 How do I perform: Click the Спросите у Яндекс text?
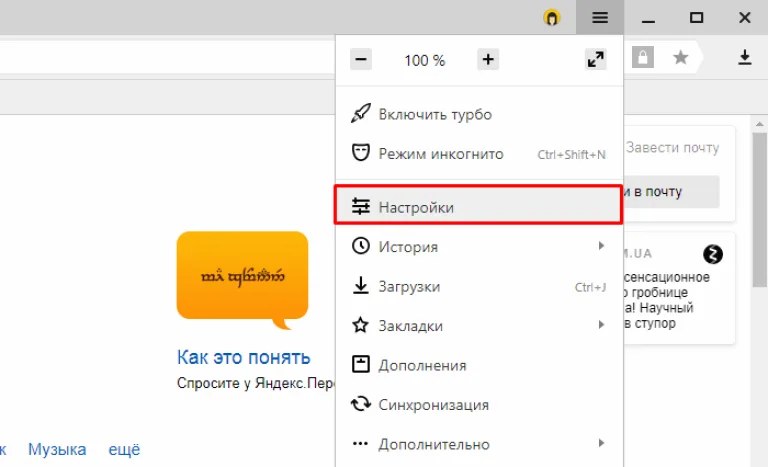tap(255, 383)
